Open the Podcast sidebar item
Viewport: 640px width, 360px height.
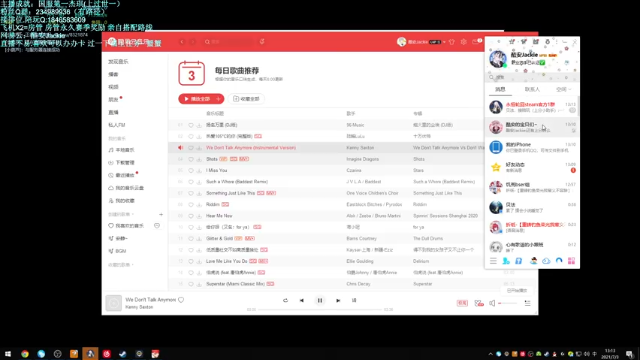click(x=113, y=74)
